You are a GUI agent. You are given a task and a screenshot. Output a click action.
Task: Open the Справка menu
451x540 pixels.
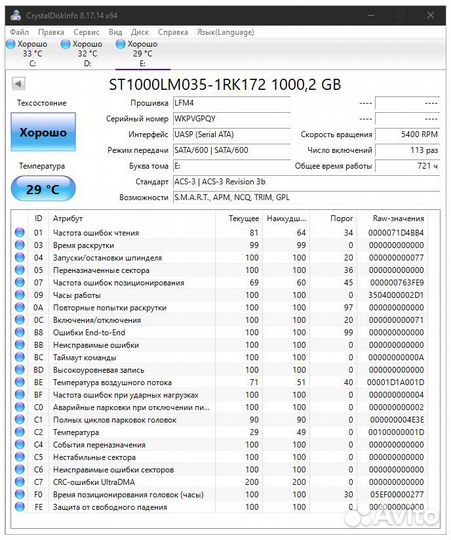(x=173, y=32)
